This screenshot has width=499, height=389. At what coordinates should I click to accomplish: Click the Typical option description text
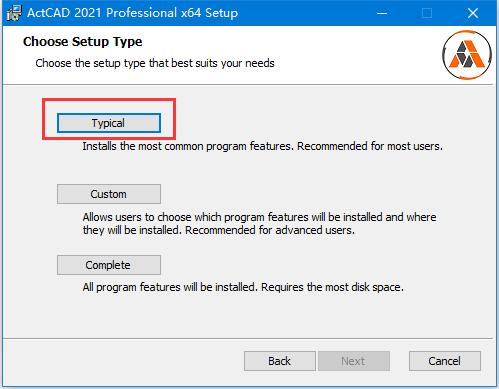(263, 146)
